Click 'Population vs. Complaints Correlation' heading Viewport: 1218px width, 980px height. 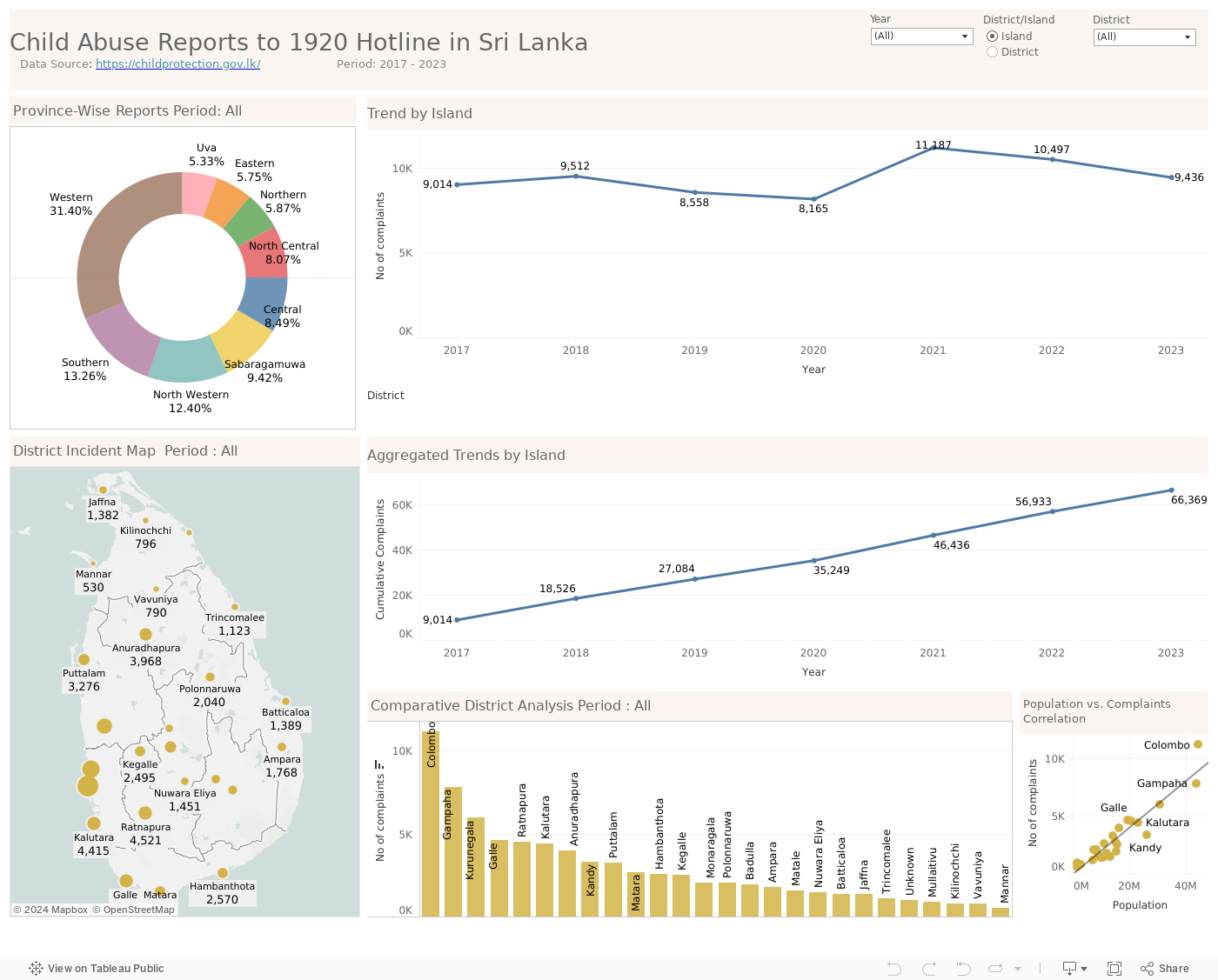pos(1097,711)
